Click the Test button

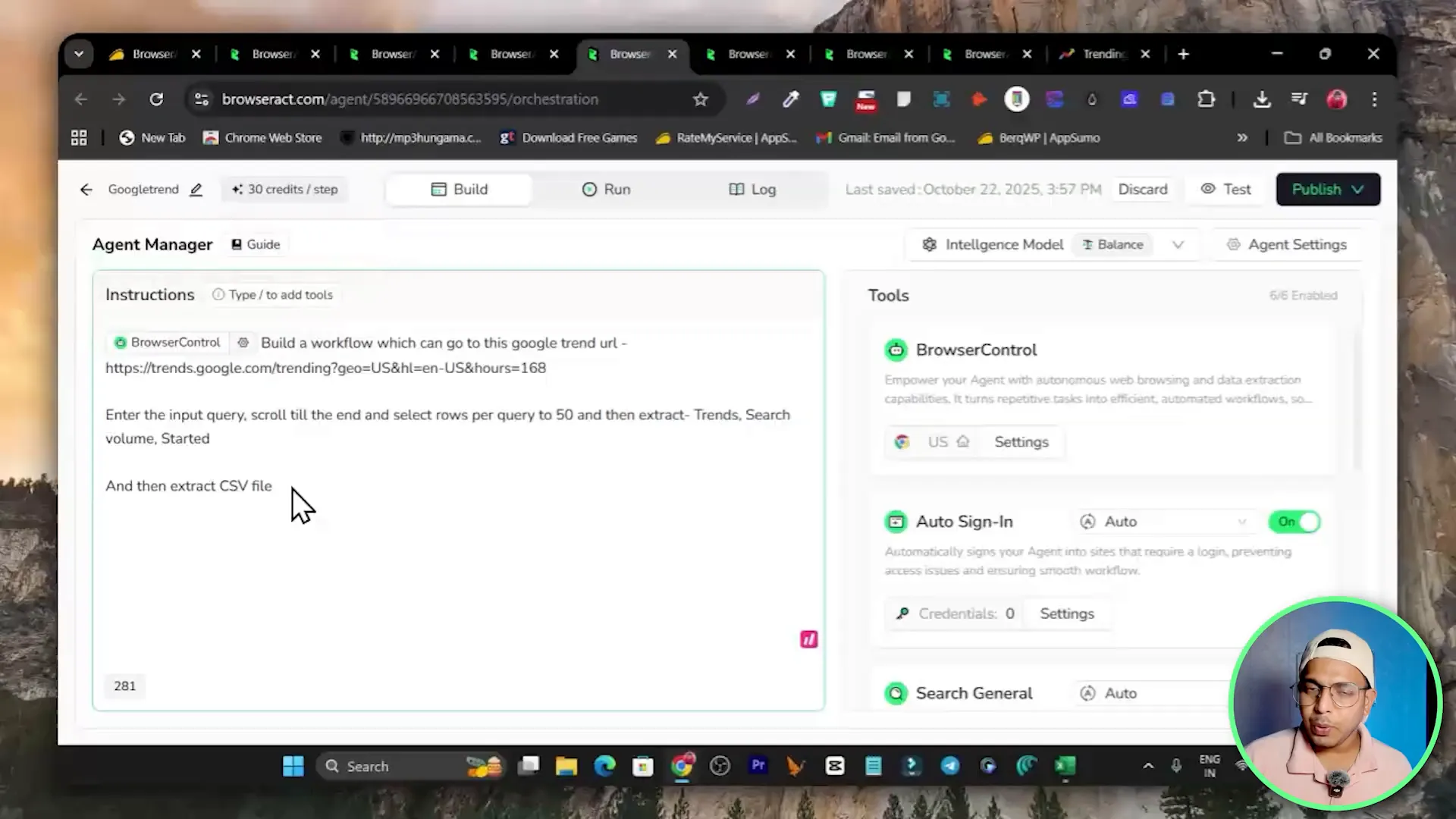(1225, 190)
